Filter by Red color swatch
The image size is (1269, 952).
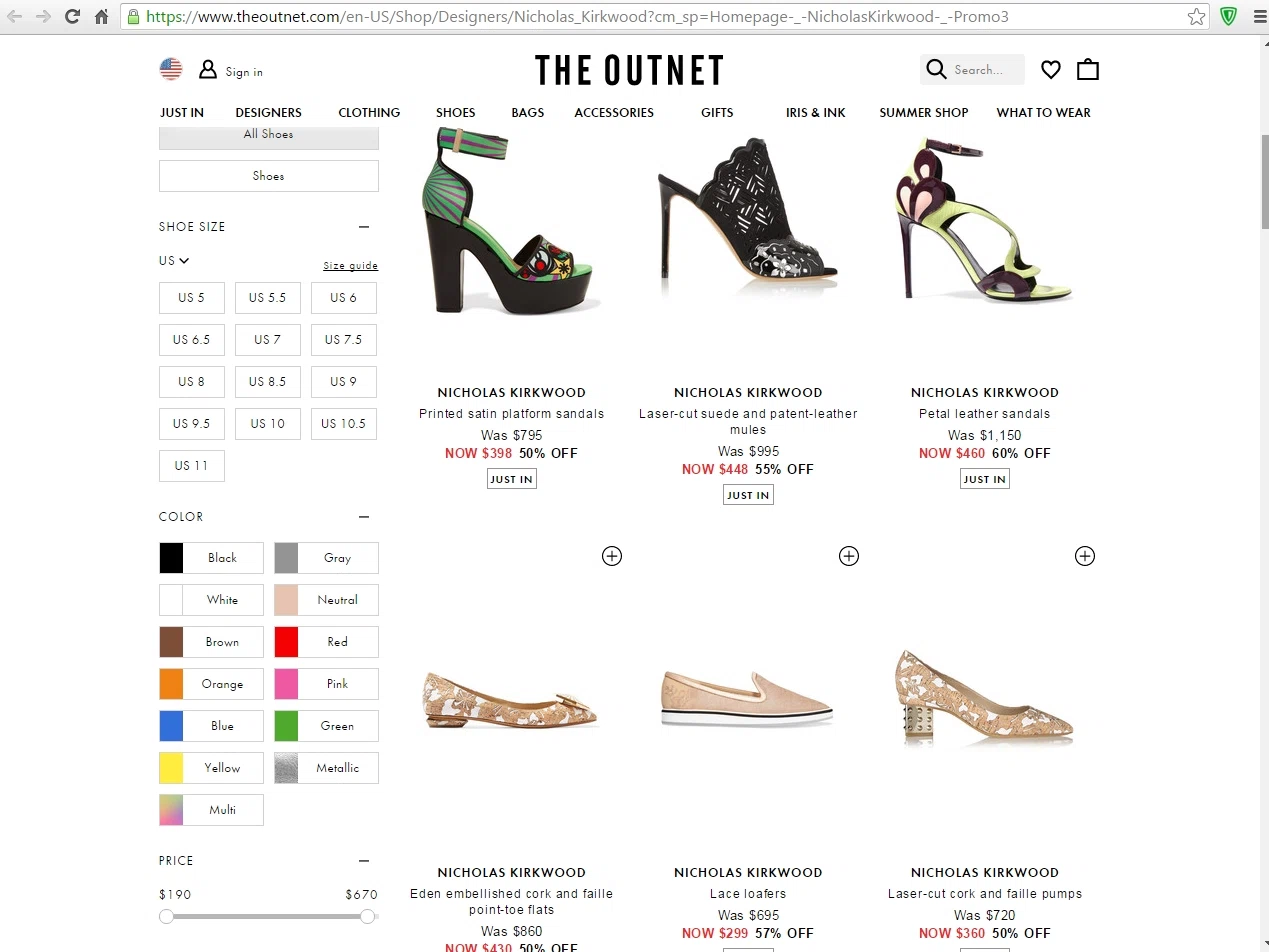click(x=326, y=642)
